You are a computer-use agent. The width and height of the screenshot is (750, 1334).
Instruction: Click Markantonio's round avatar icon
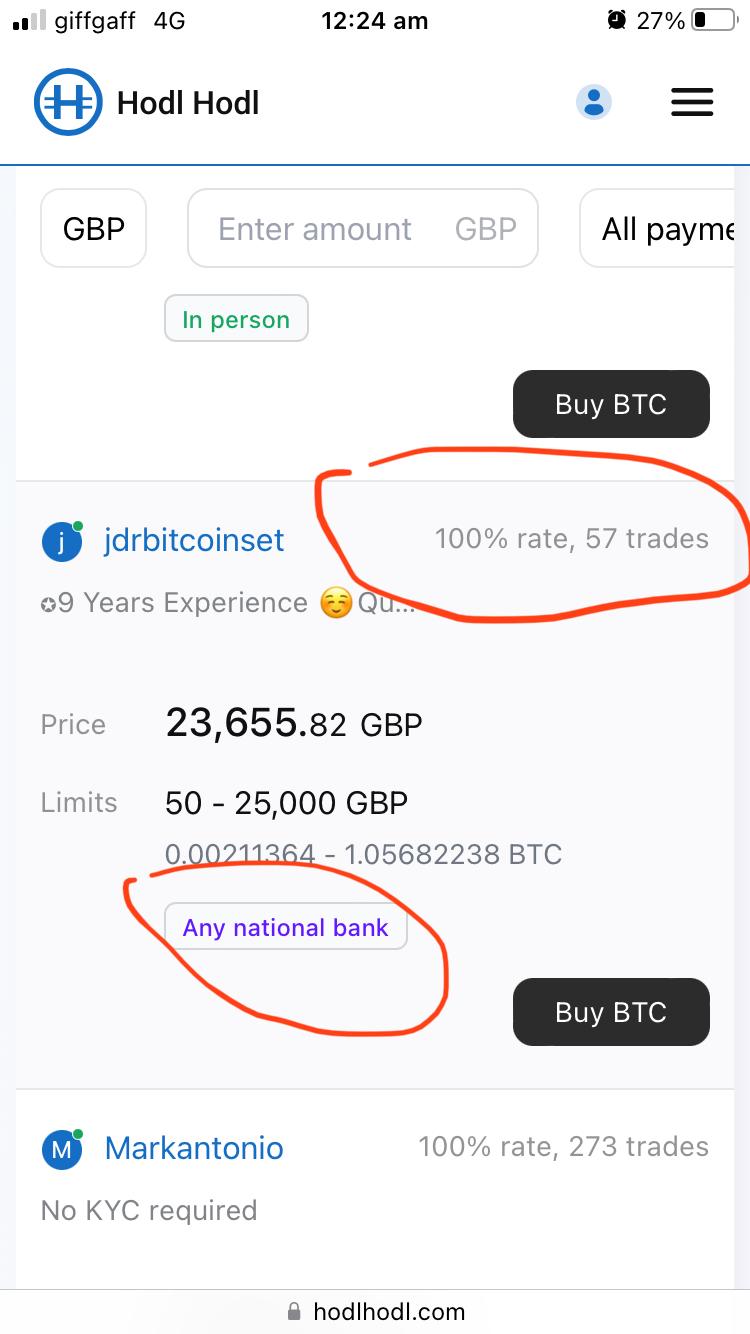[61, 1149]
